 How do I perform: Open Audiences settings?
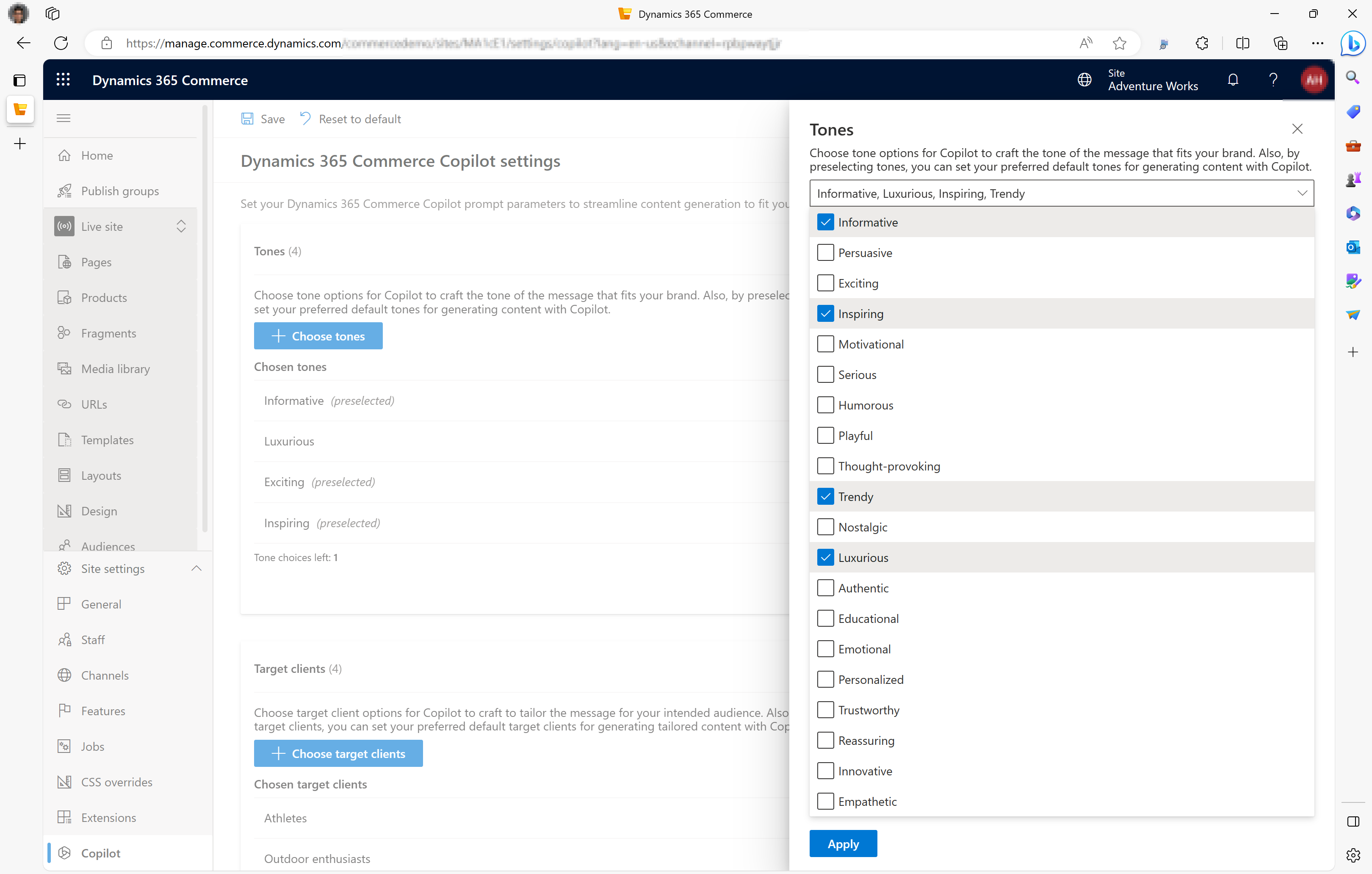[108, 546]
